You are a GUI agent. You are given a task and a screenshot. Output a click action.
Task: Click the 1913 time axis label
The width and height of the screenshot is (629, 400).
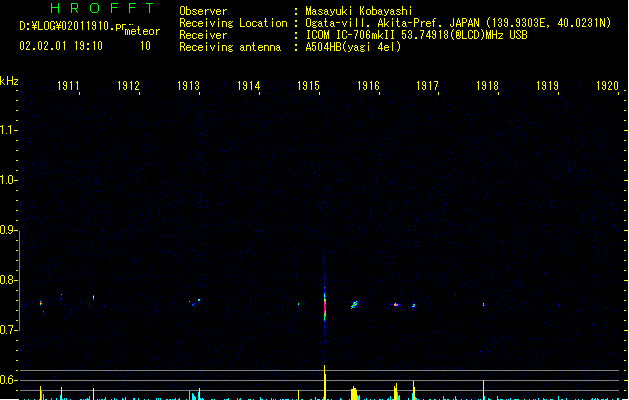point(189,86)
